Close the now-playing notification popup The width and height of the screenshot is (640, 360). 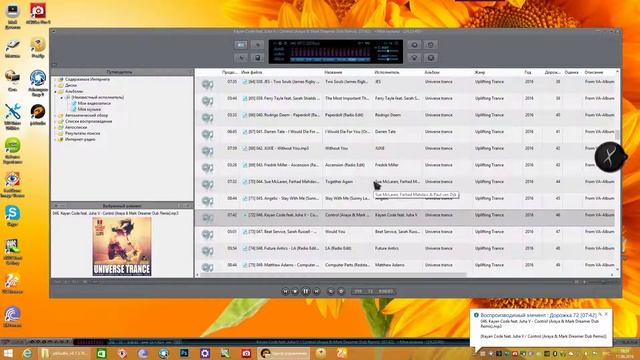[606, 314]
